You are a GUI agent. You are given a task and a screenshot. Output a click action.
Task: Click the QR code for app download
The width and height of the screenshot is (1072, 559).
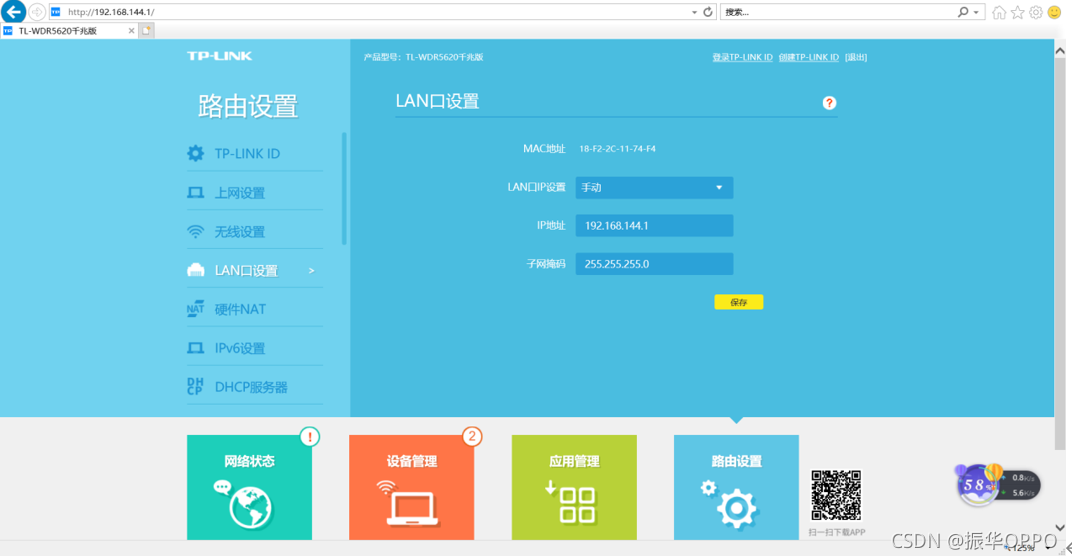[836, 495]
